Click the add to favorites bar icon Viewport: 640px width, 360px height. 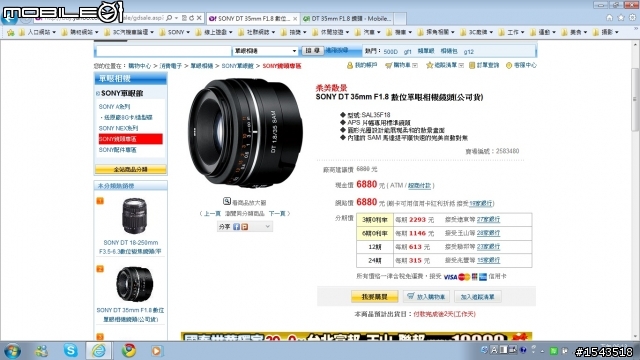point(11,32)
